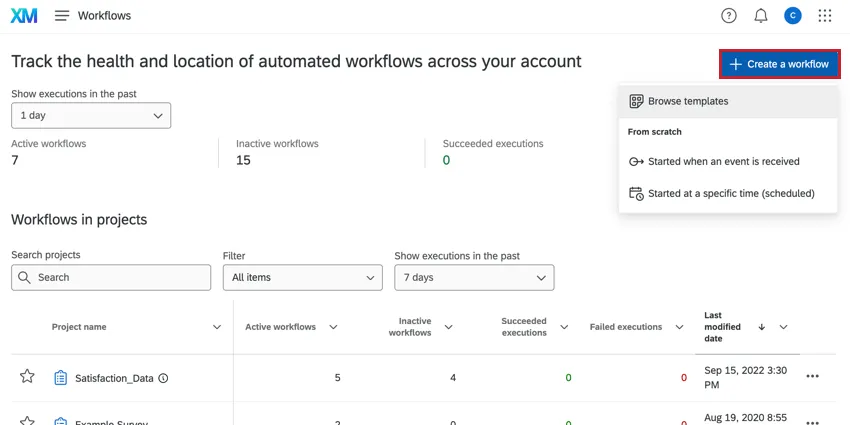Choose Started at a specific time (scheduled)
The width and height of the screenshot is (850, 425).
point(730,193)
